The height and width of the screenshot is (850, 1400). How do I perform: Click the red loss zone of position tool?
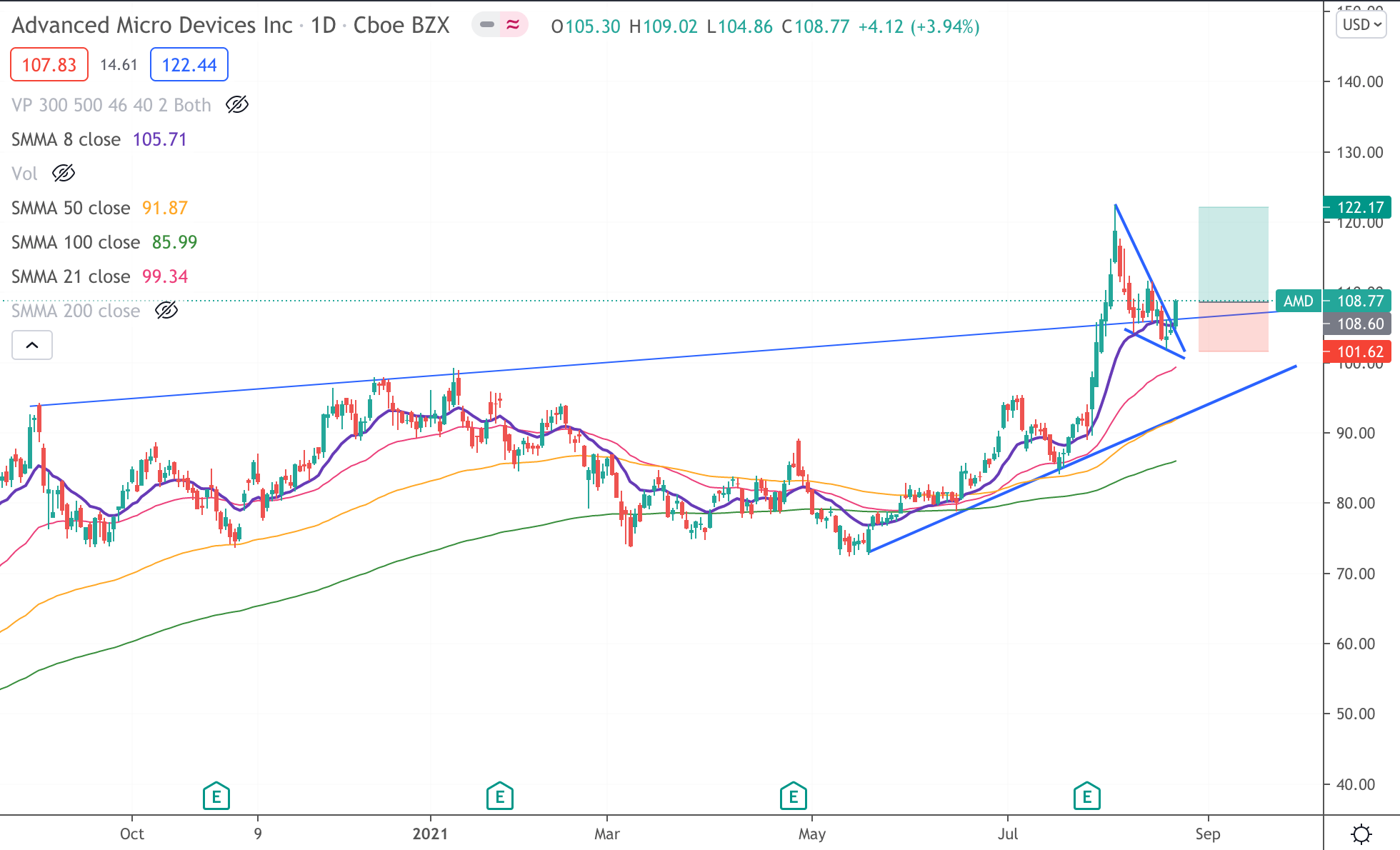click(1234, 326)
